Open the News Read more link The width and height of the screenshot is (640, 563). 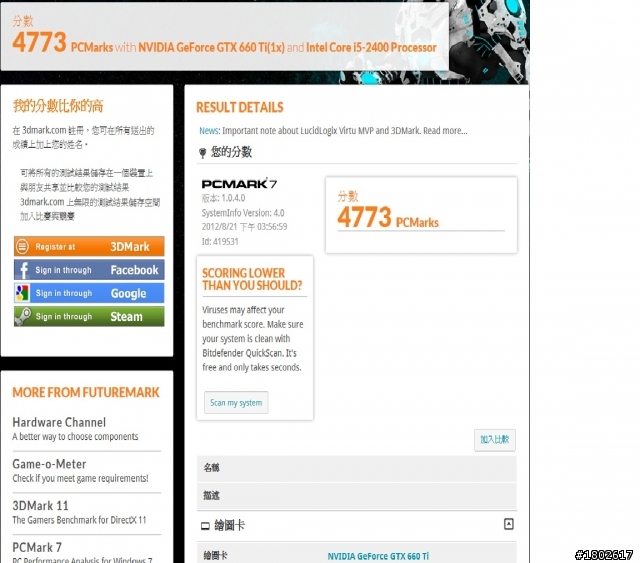pyautogui.click(x=445, y=131)
